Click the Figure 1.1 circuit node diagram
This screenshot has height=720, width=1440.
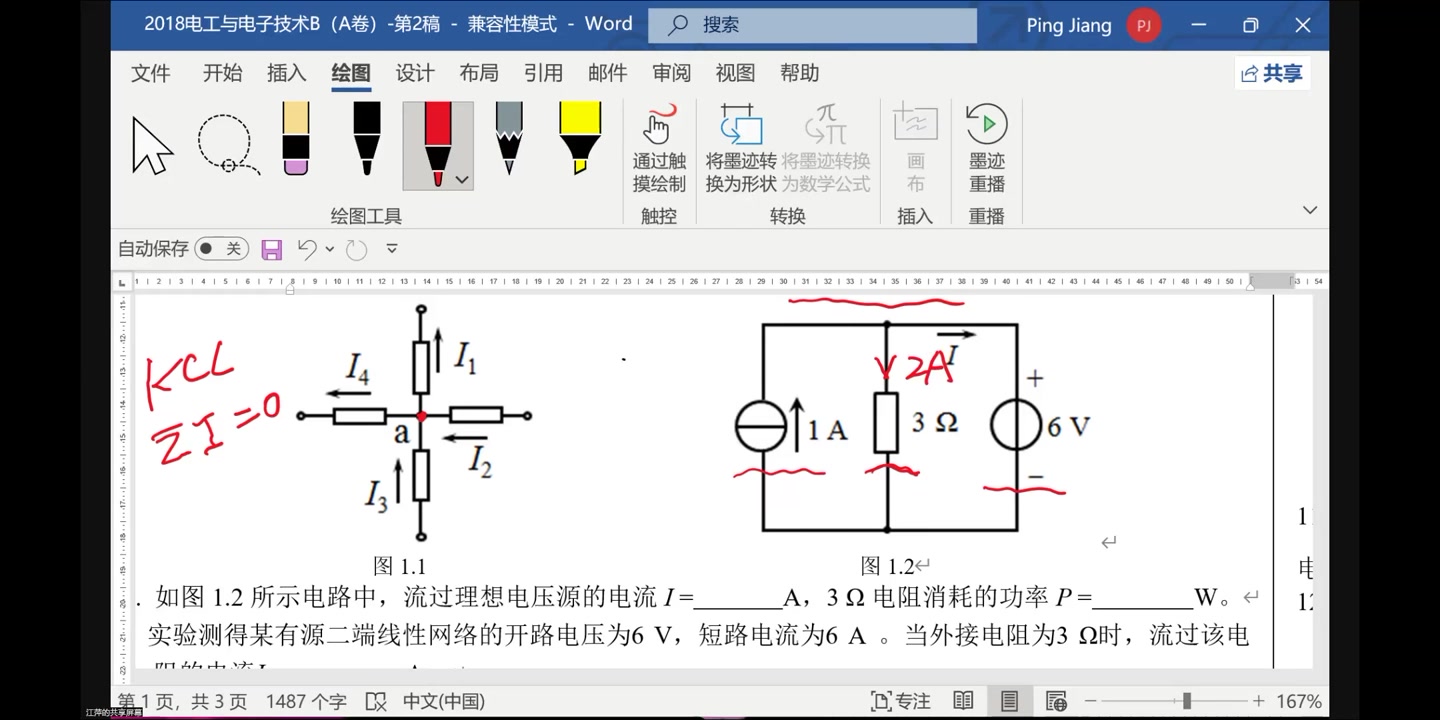pos(416,423)
